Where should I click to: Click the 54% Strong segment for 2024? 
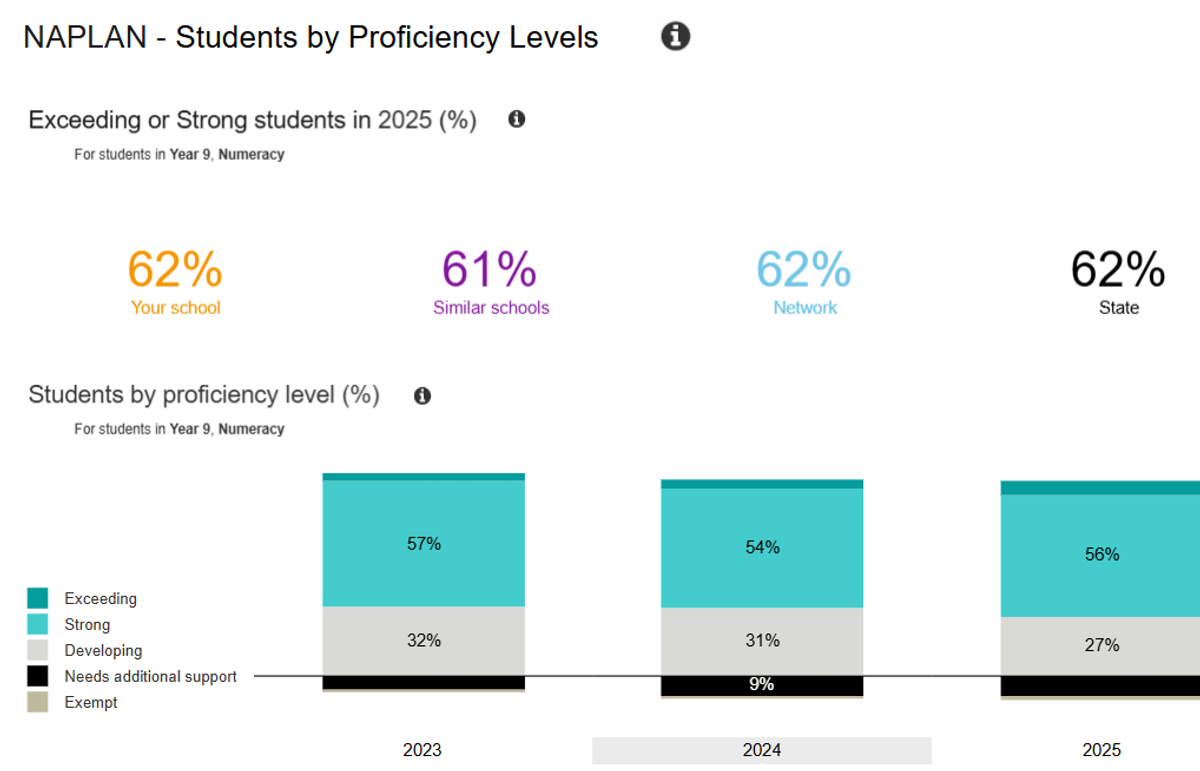point(762,547)
